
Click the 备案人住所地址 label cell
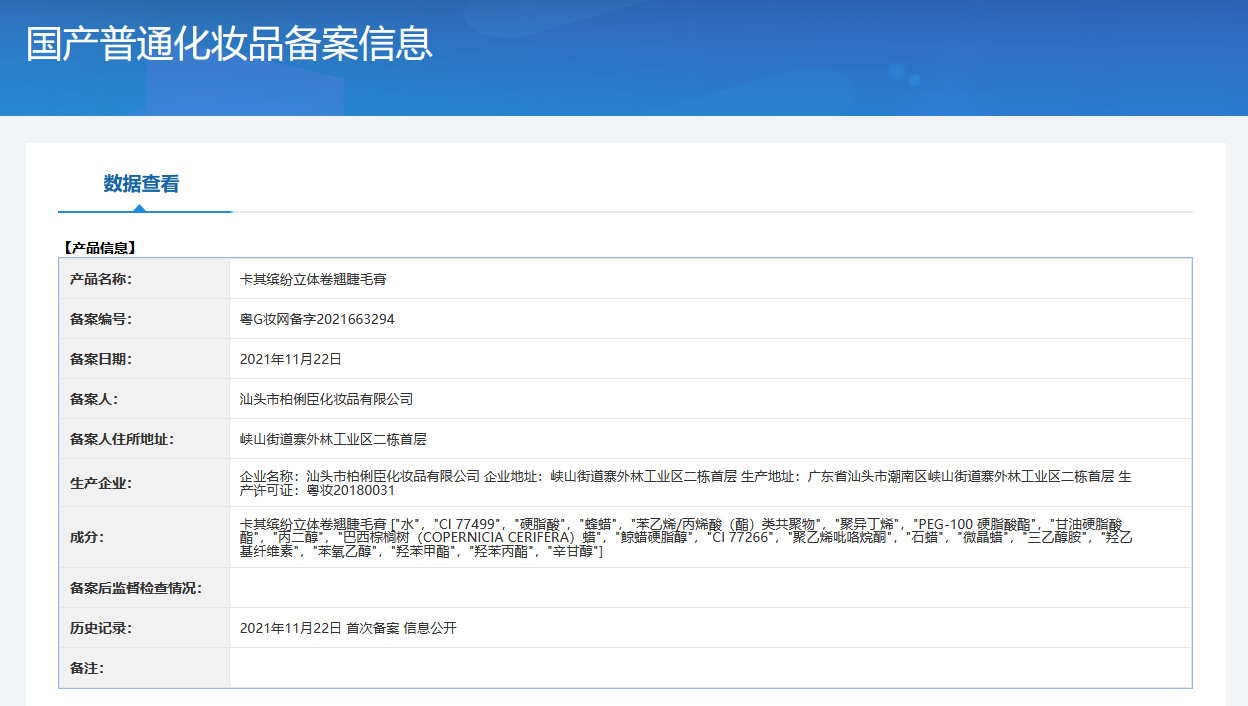point(144,439)
